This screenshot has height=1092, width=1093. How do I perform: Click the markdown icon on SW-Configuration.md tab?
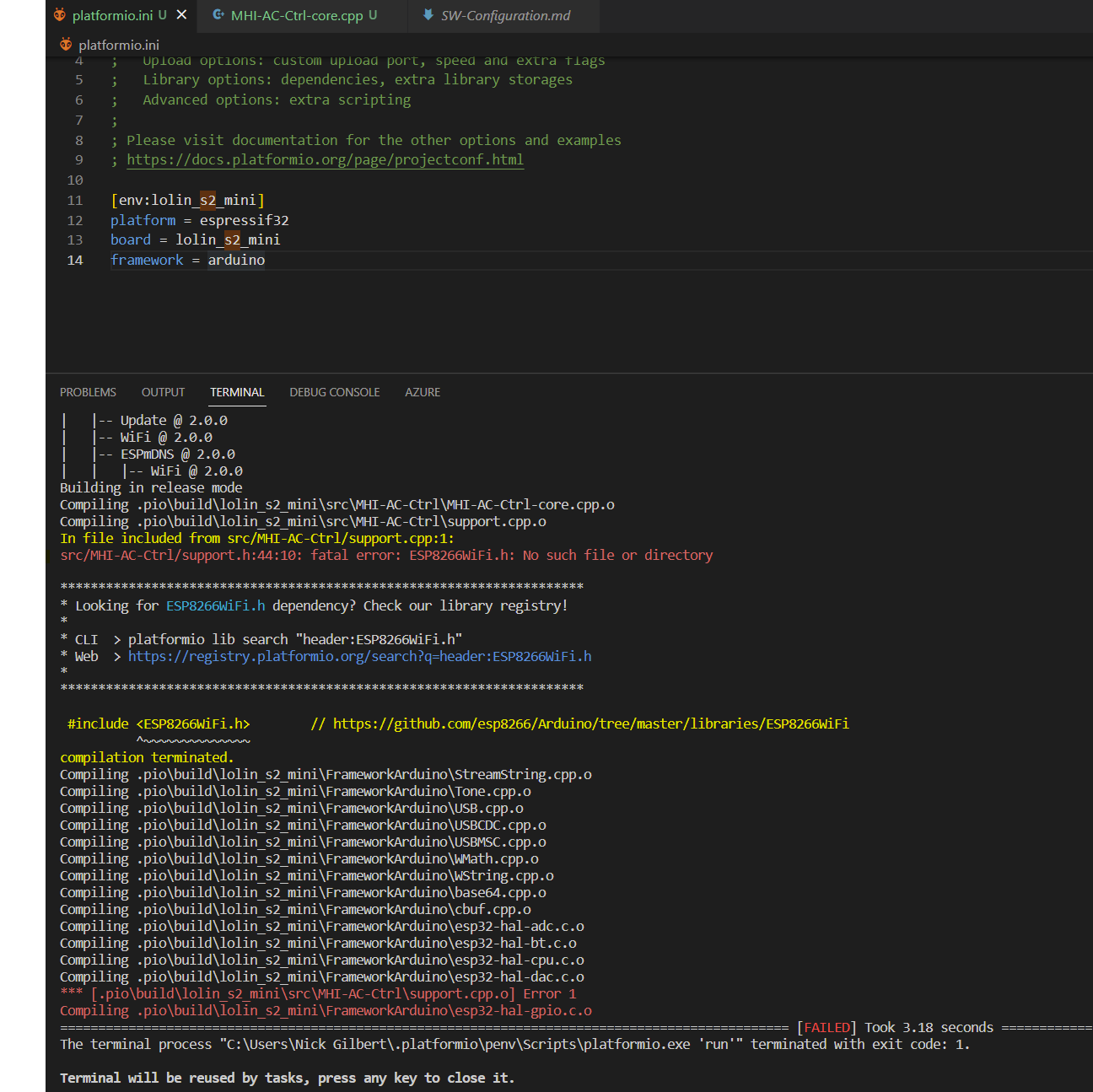[x=428, y=15]
